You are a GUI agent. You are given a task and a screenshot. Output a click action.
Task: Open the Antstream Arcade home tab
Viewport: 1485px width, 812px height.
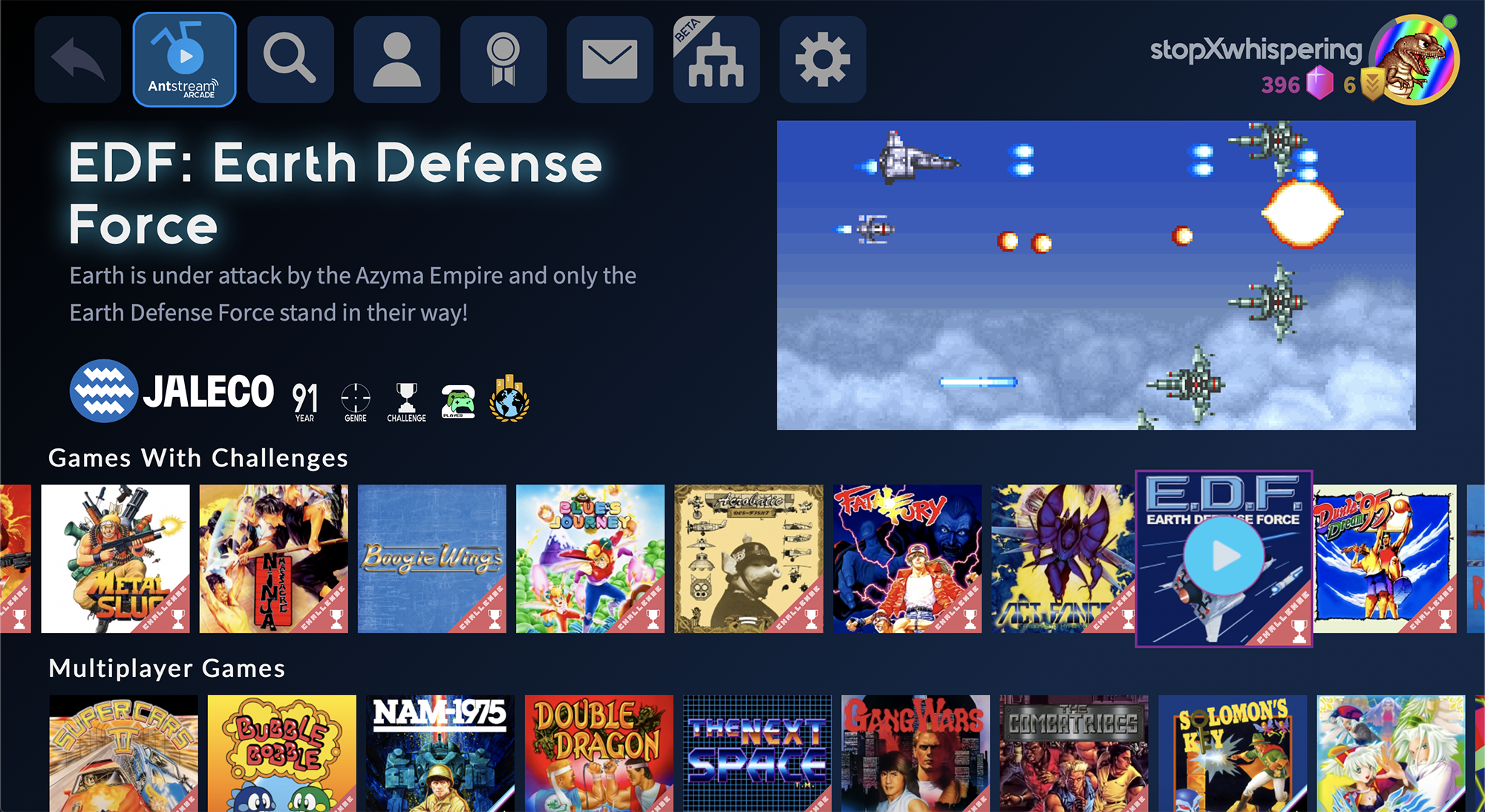[184, 59]
